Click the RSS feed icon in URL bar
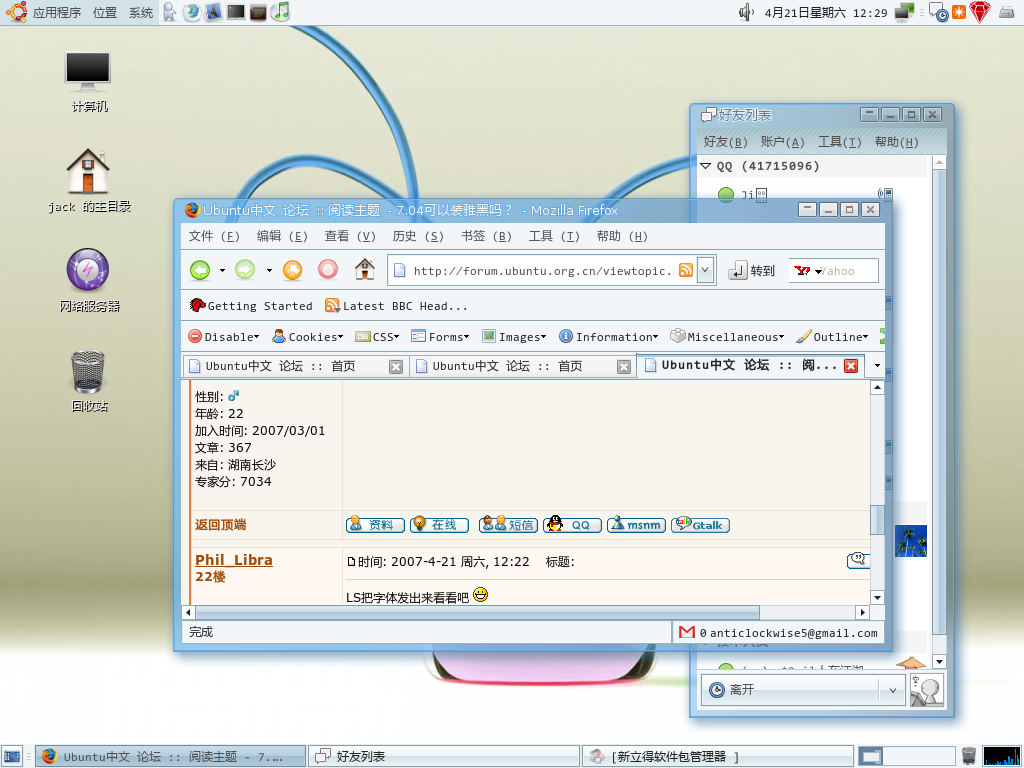Screen dimensions: 1024x768 coord(686,270)
